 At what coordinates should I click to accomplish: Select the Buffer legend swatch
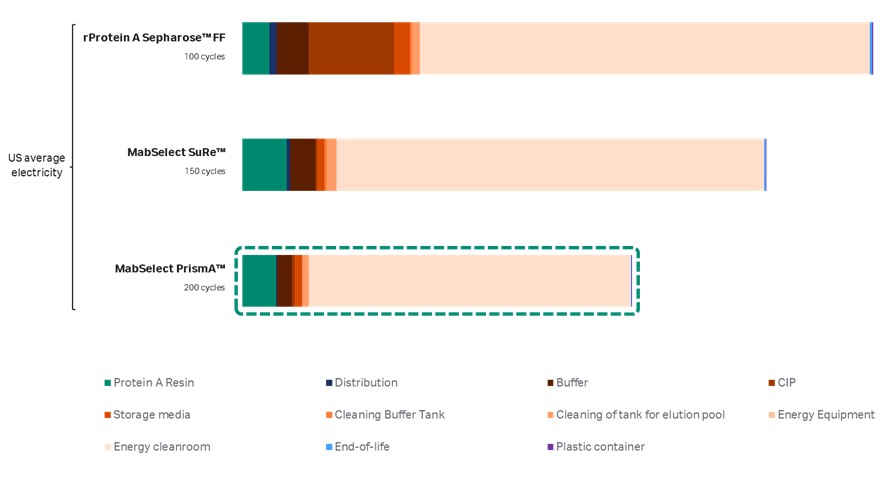(x=550, y=383)
